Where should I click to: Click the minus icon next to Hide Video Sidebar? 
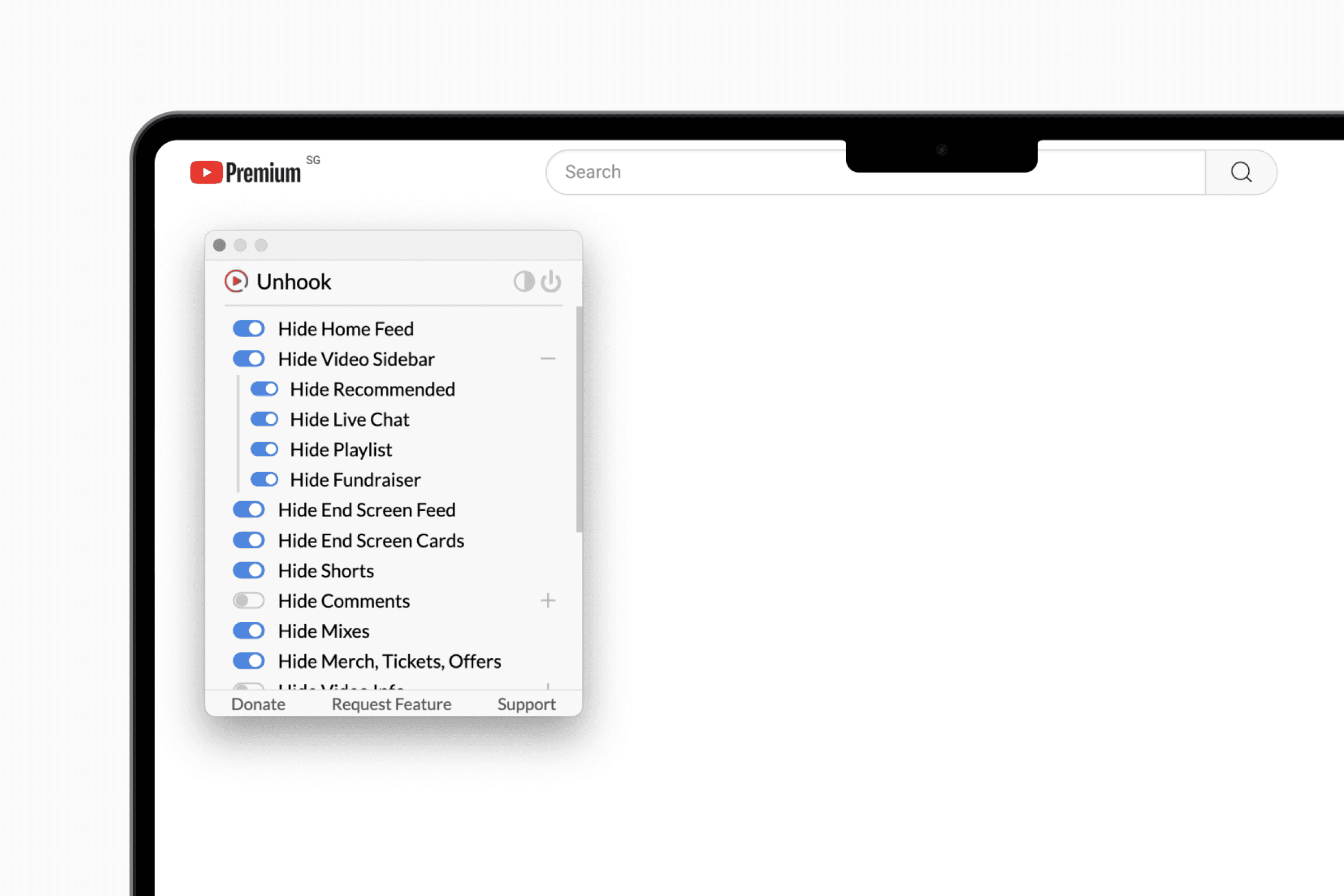point(548,357)
